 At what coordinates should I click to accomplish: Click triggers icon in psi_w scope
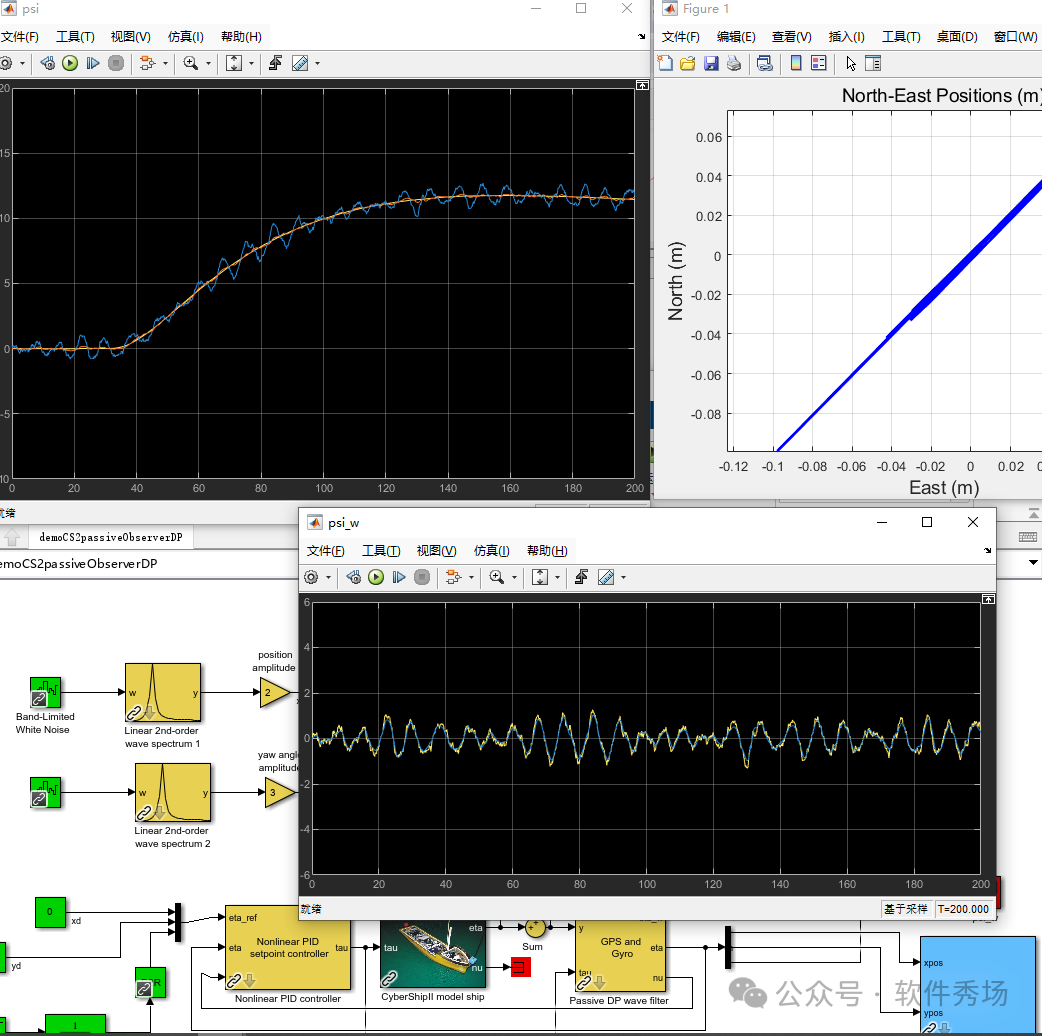tap(581, 577)
